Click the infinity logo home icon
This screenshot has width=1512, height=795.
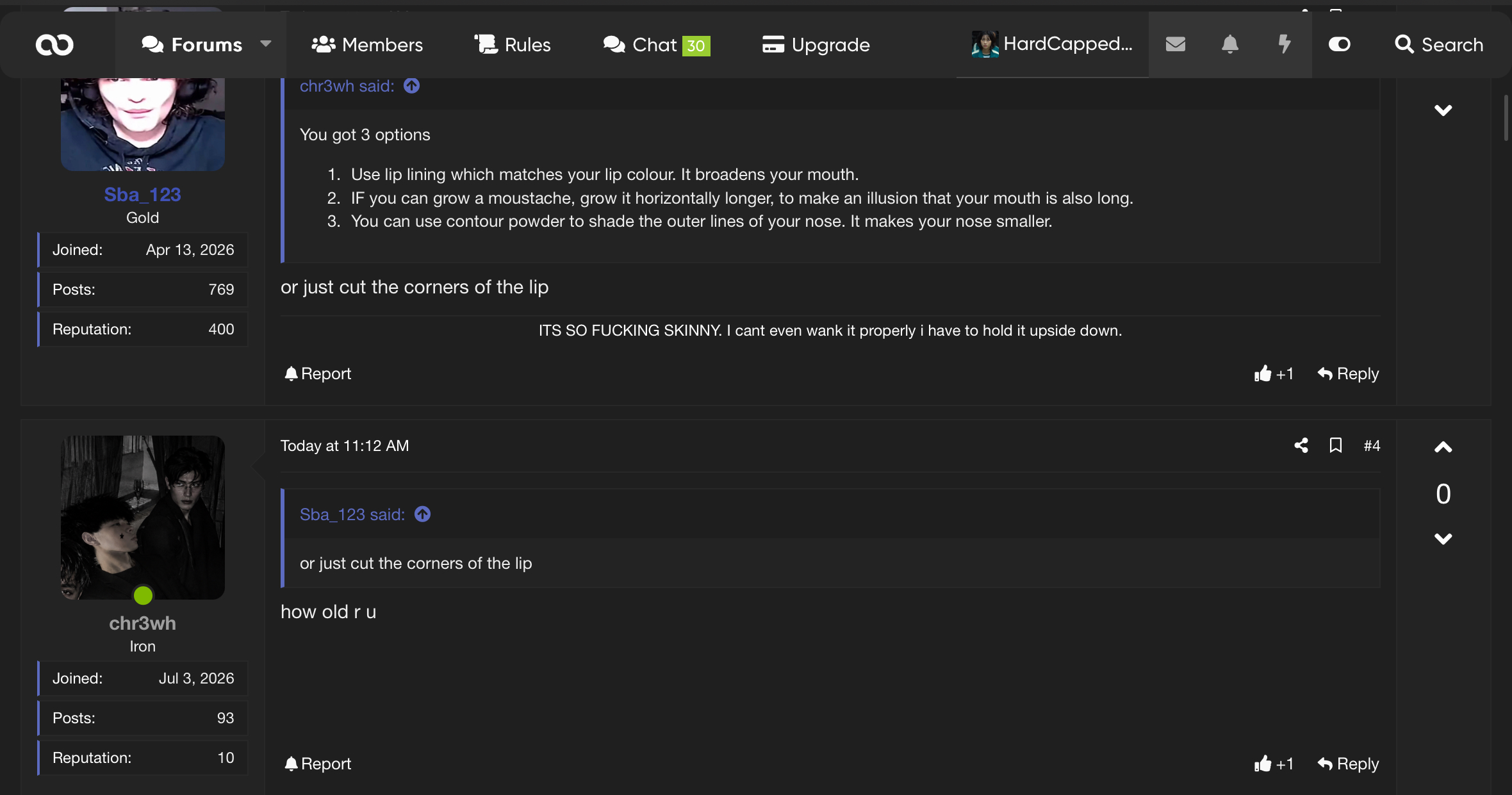point(54,45)
